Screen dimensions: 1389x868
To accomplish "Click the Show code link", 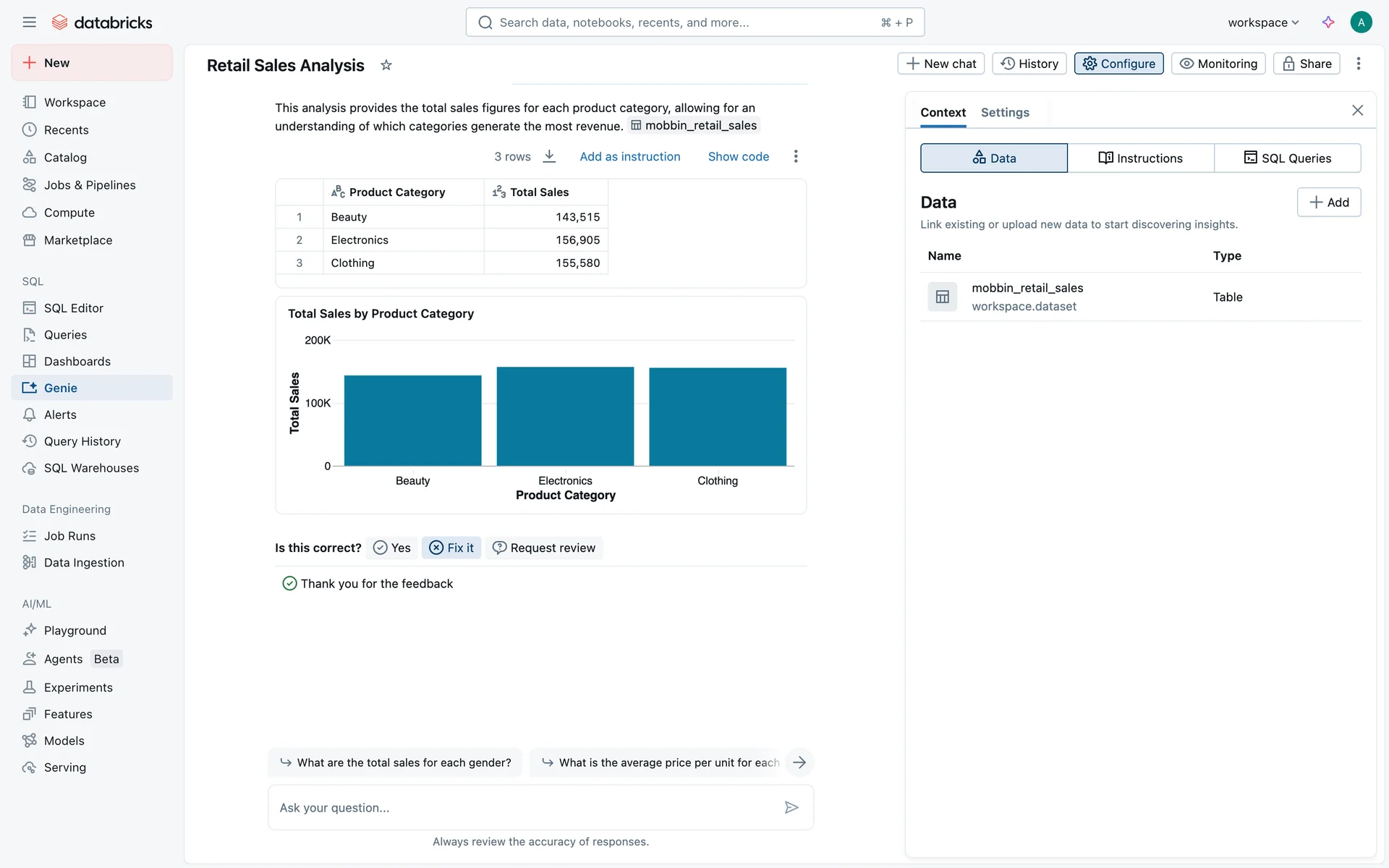I will coord(738,156).
